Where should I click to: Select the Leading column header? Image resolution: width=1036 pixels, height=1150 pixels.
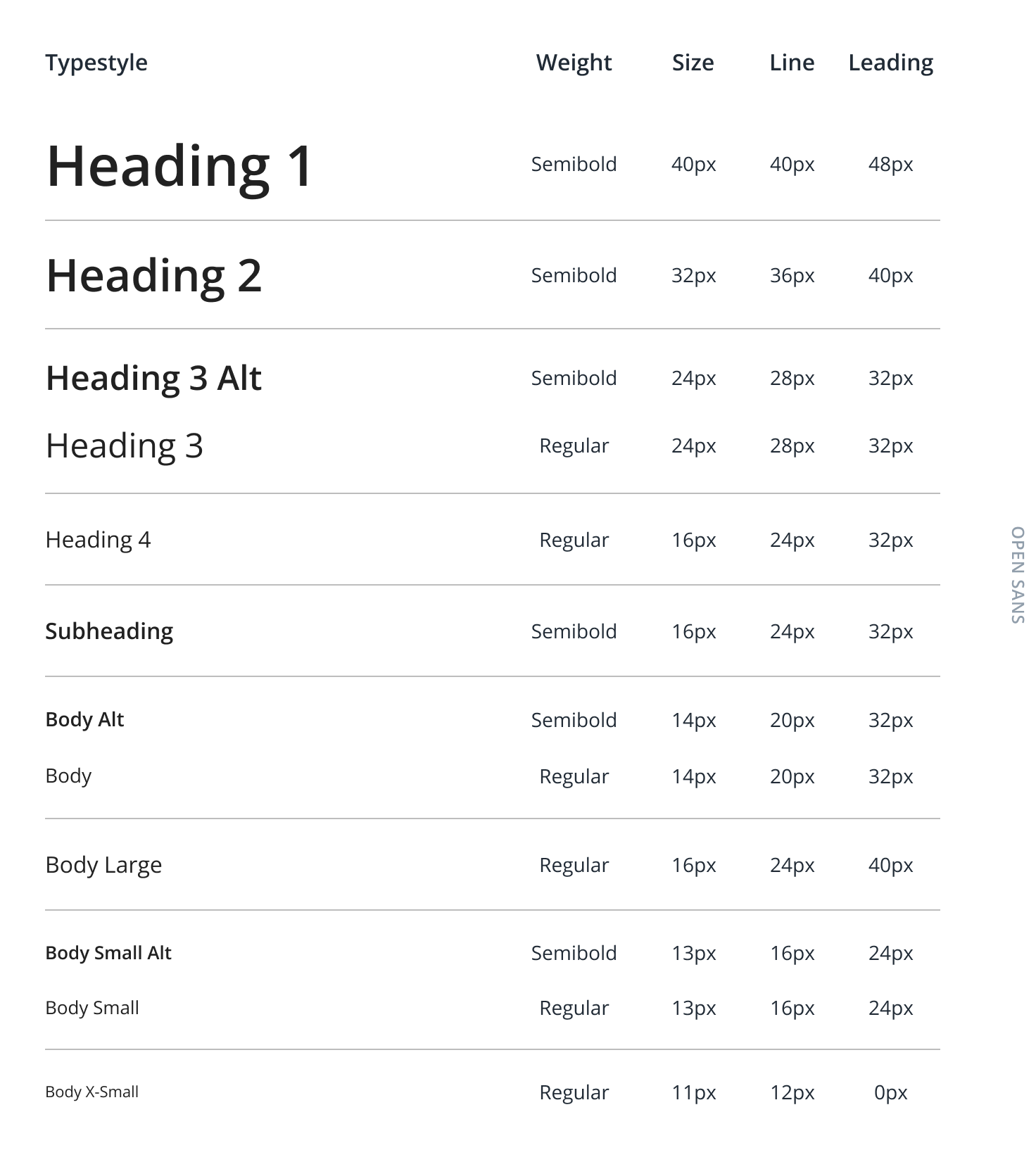(890, 63)
